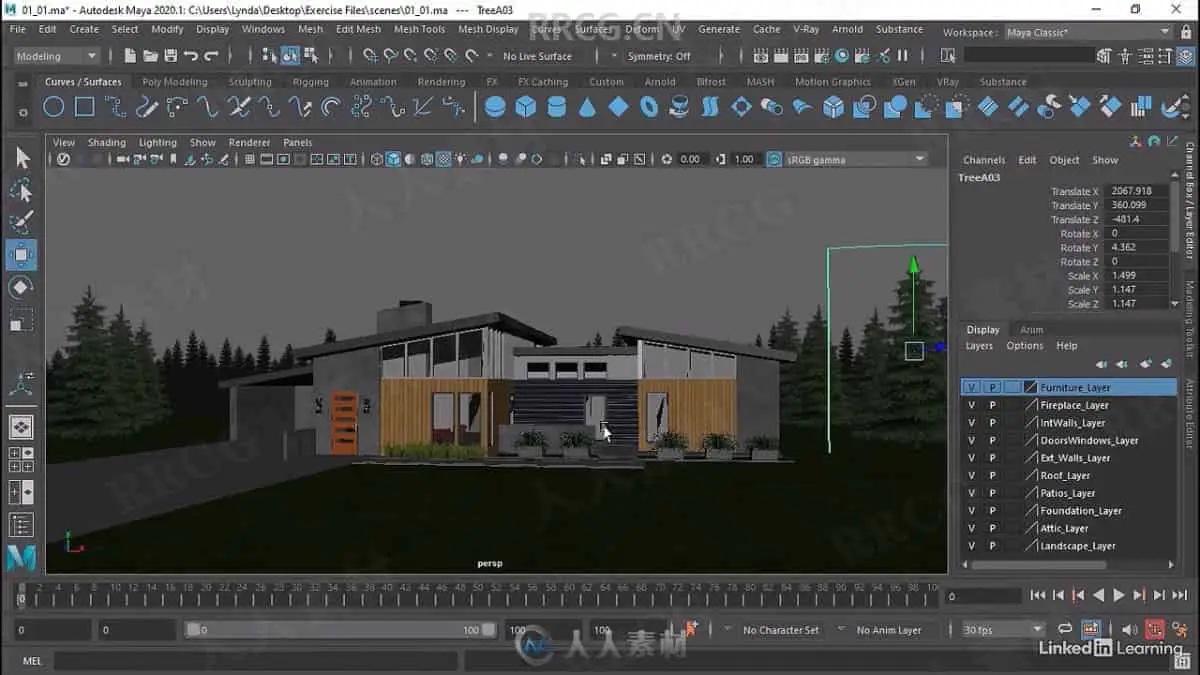
Task: Activate the Select tool arrow
Action: click(22, 158)
